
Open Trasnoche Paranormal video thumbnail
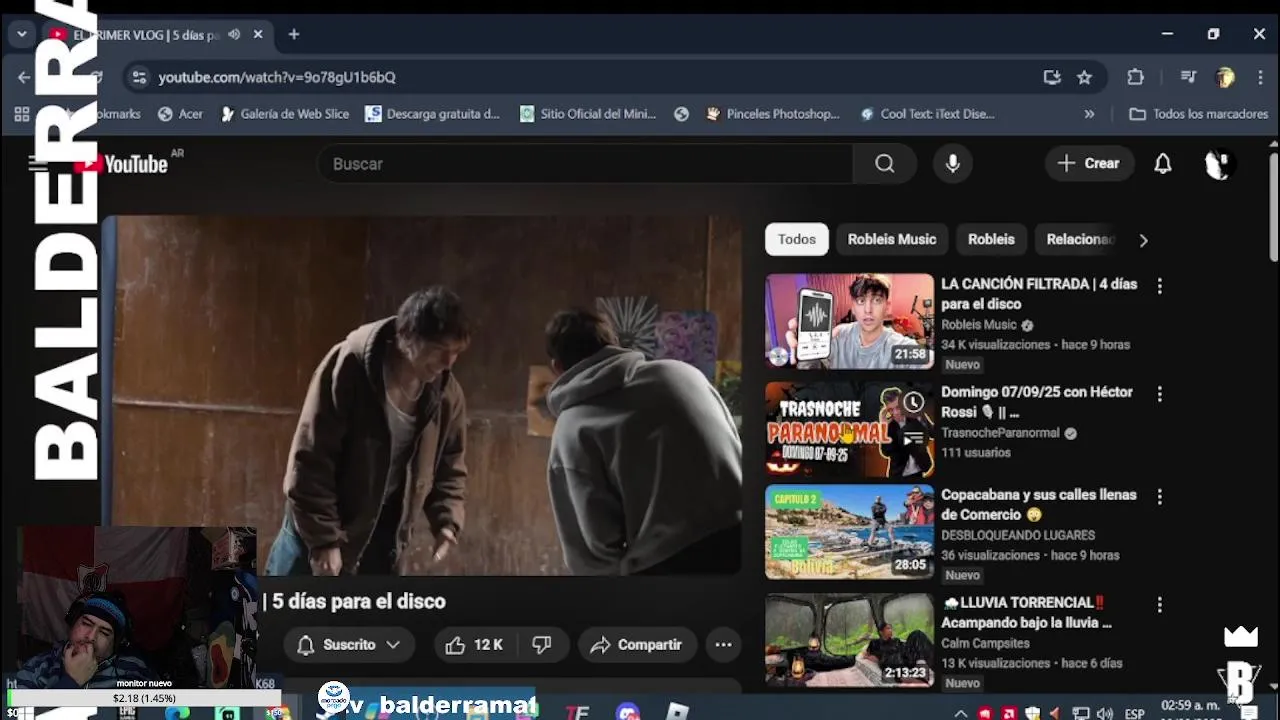[x=849, y=429]
